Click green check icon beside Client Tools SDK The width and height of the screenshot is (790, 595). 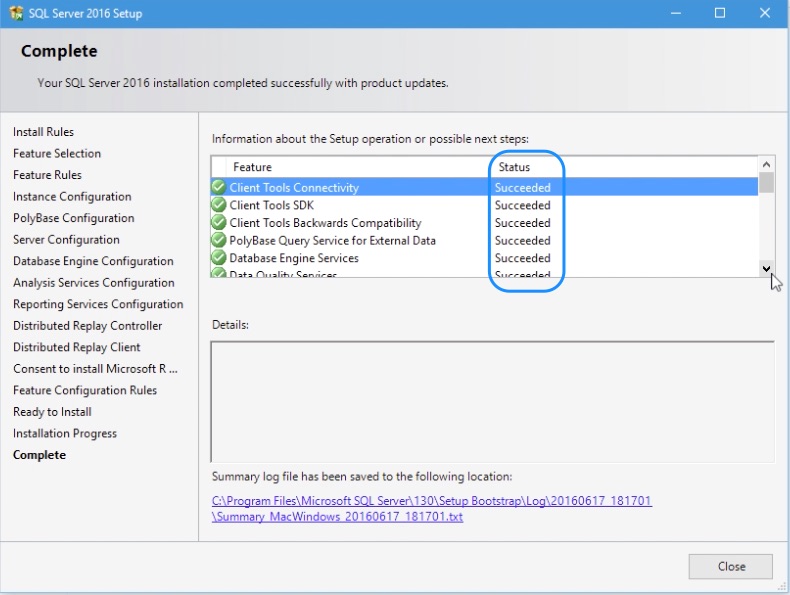pyautogui.click(x=219, y=205)
